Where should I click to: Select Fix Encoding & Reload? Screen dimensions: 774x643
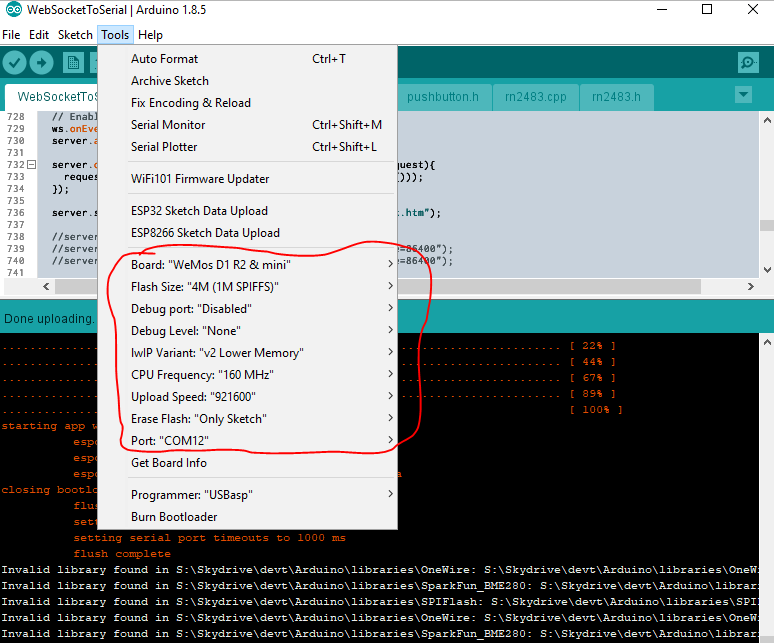[x=247, y=103]
